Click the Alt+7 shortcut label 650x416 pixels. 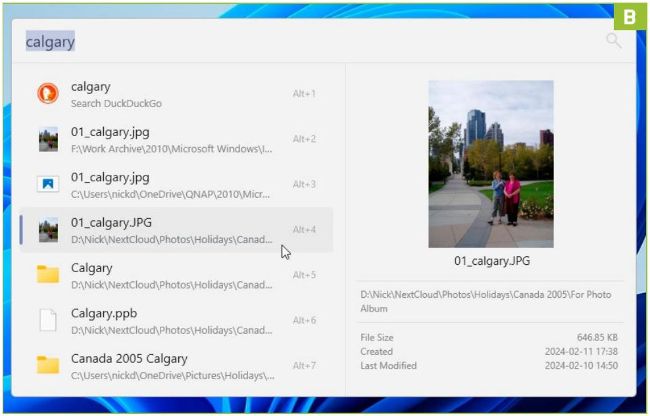304,365
